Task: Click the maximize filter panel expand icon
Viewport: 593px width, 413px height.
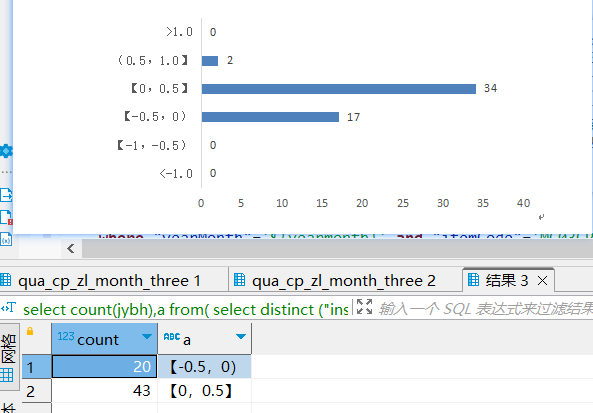Action: click(364, 306)
